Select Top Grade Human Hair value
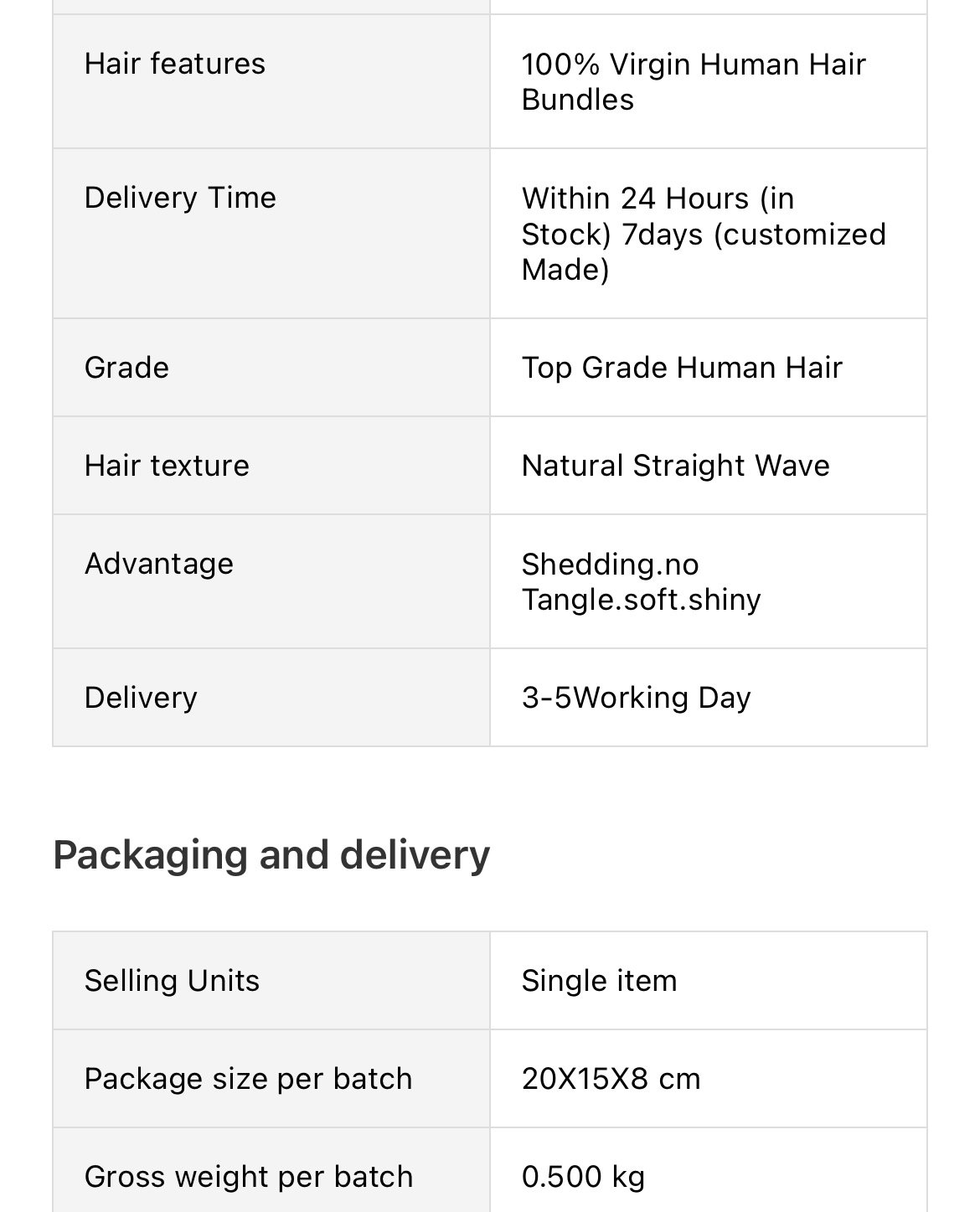 pyautogui.click(x=682, y=368)
